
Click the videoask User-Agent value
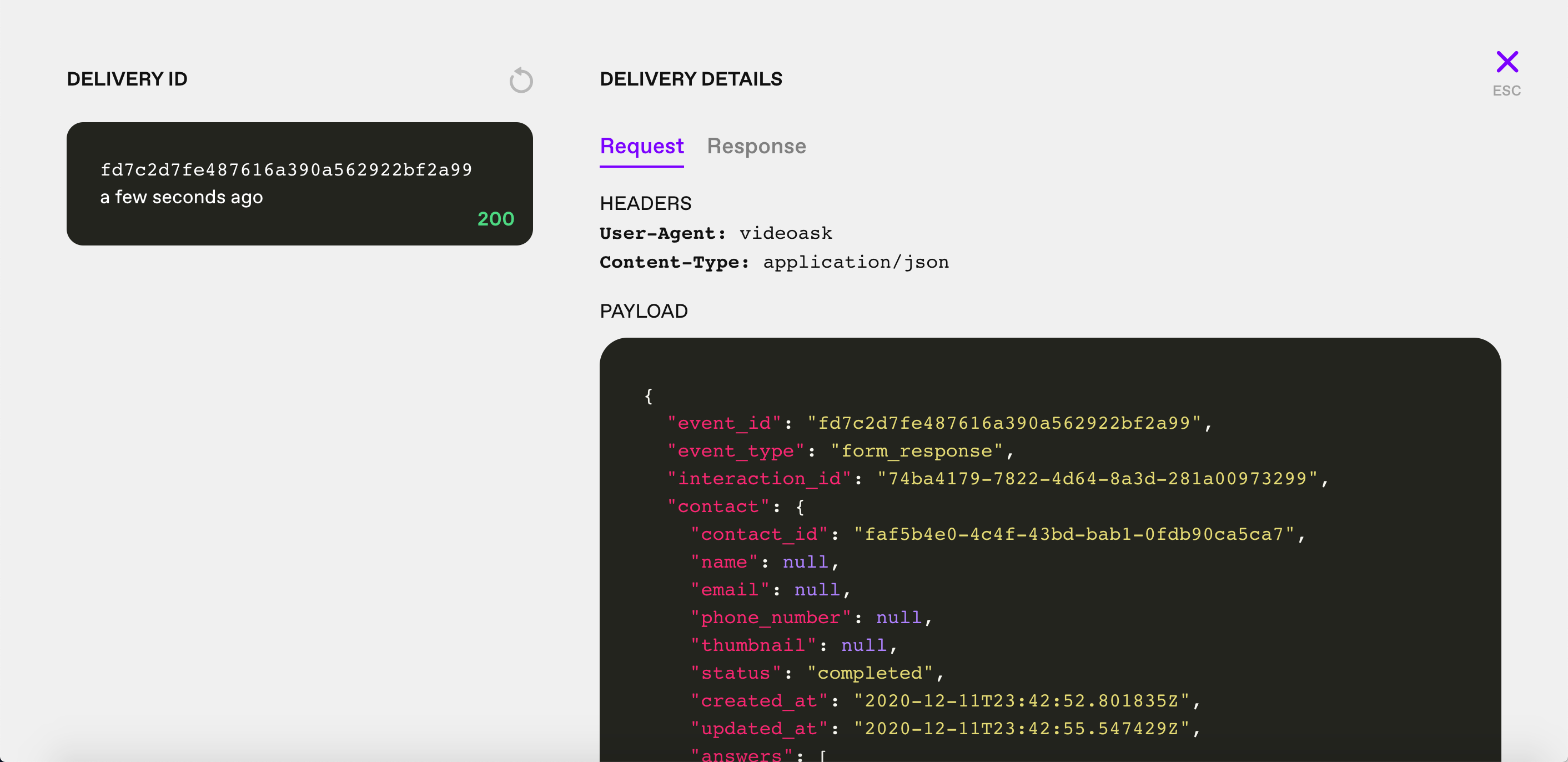point(786,233)
